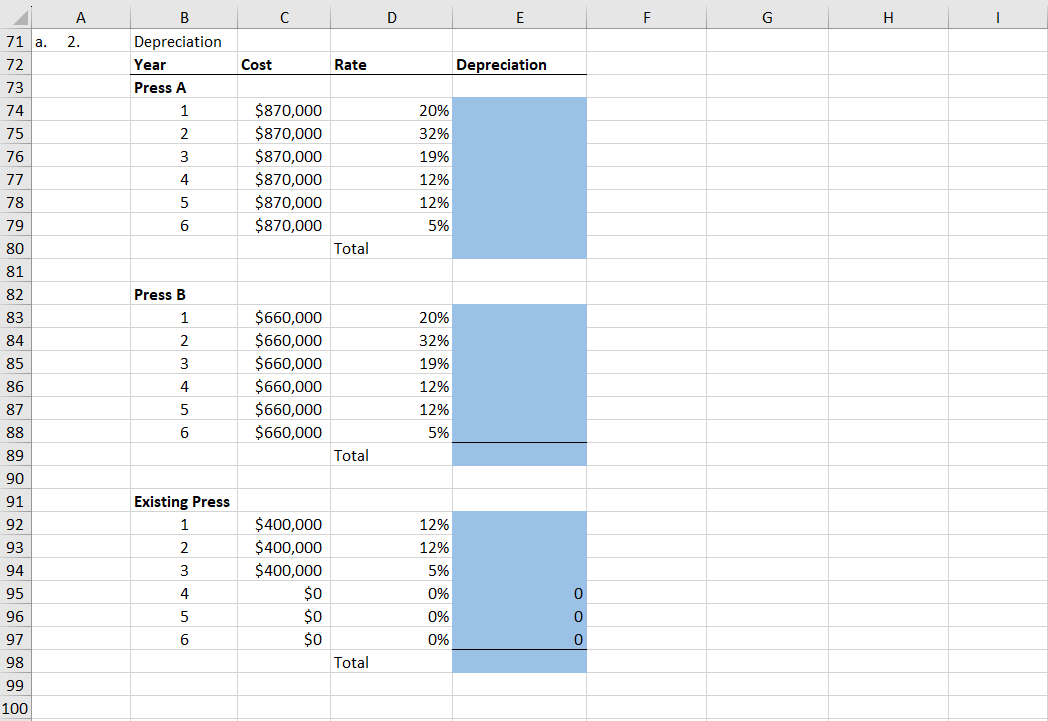
Task: Select the blue depreciation cell in row 94
Action: [519, 570]
